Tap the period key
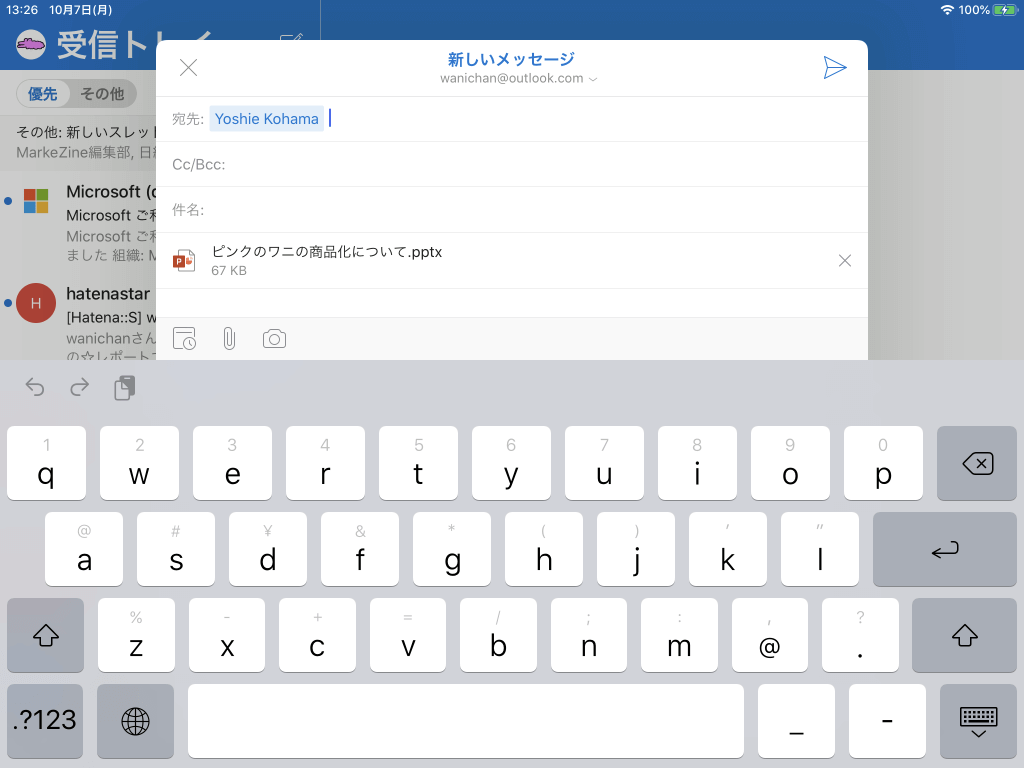 click(860, 635)
